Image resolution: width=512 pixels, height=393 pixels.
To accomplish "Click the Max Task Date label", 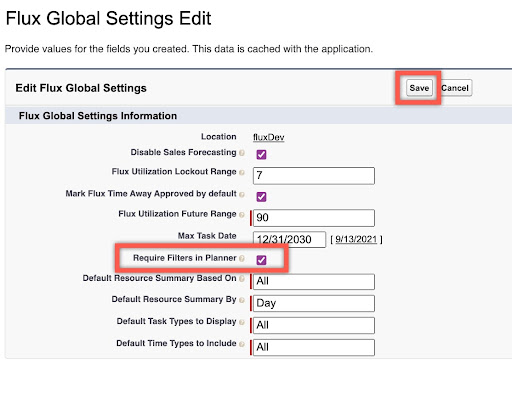I will pyautogui.click(x=207, y=236).
